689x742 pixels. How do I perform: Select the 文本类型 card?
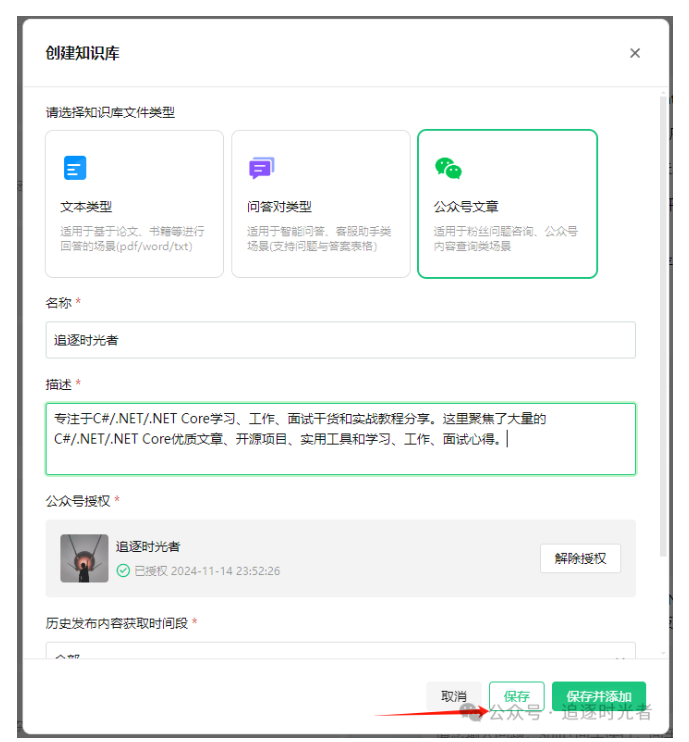click(x=134, y=204)
